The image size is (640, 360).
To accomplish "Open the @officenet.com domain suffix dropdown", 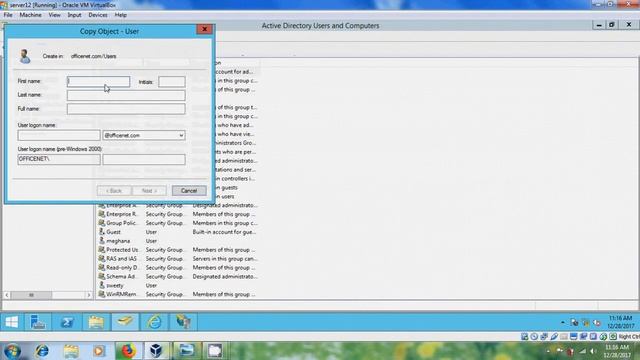I will (x=181, y=135).
